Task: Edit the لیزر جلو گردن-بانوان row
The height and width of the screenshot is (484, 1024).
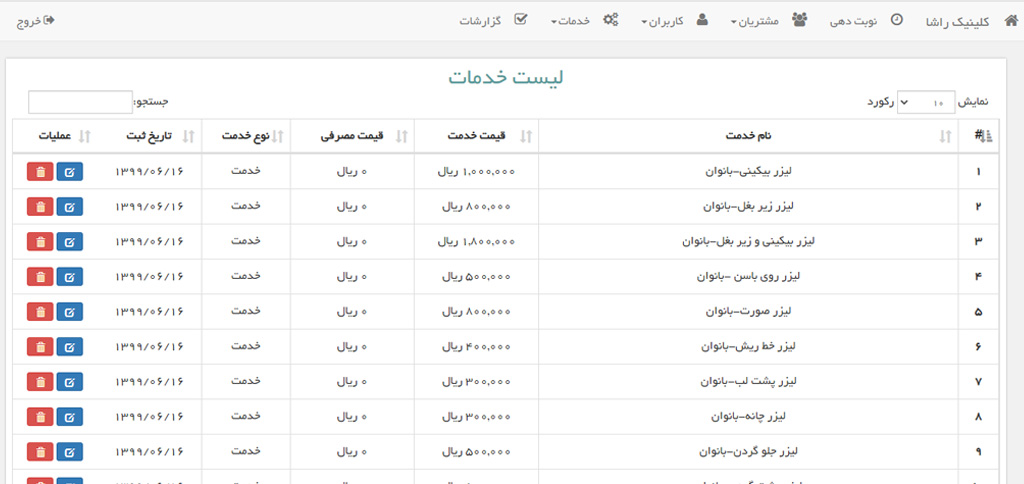Action: pyautogui.click(x=70, y=451)
